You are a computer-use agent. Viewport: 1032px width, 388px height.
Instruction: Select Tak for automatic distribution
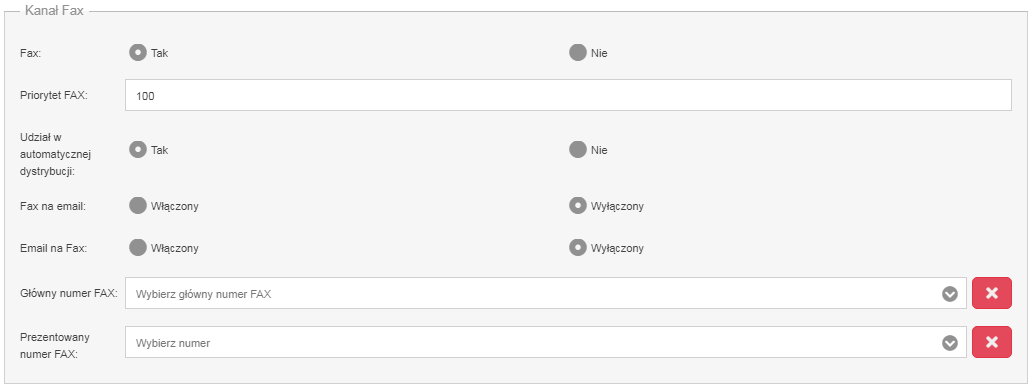point(138,150)
